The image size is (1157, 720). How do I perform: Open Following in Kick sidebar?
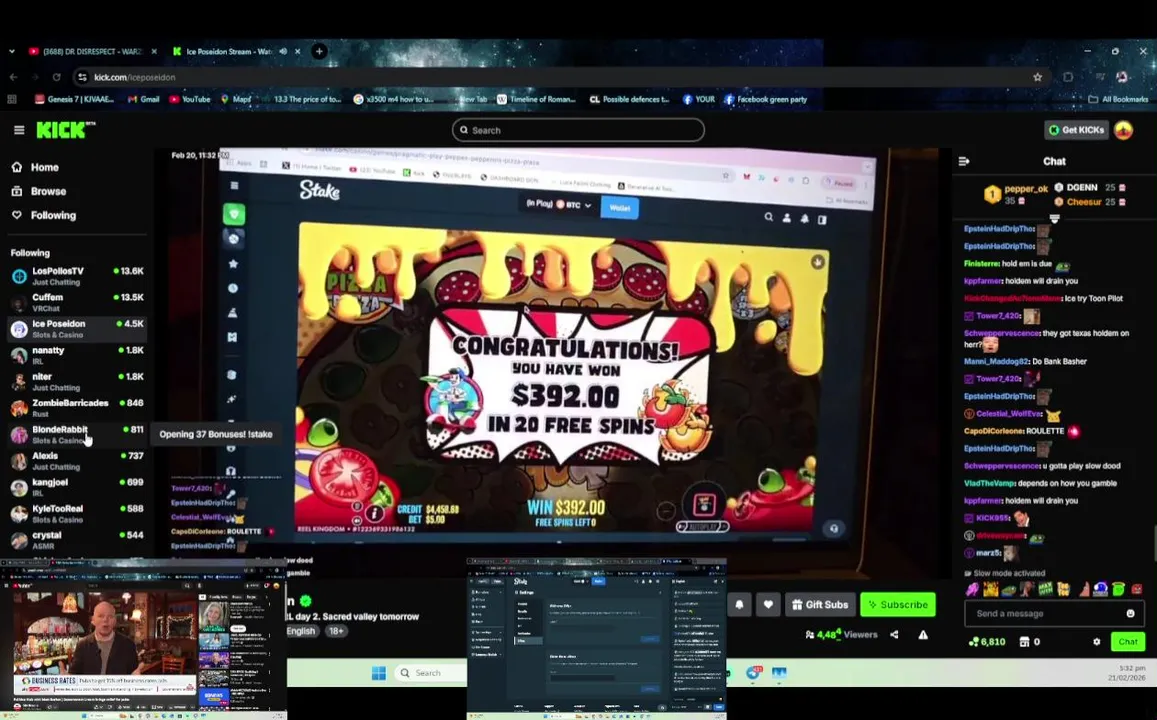pyautogui.click(x=44, y=215)
